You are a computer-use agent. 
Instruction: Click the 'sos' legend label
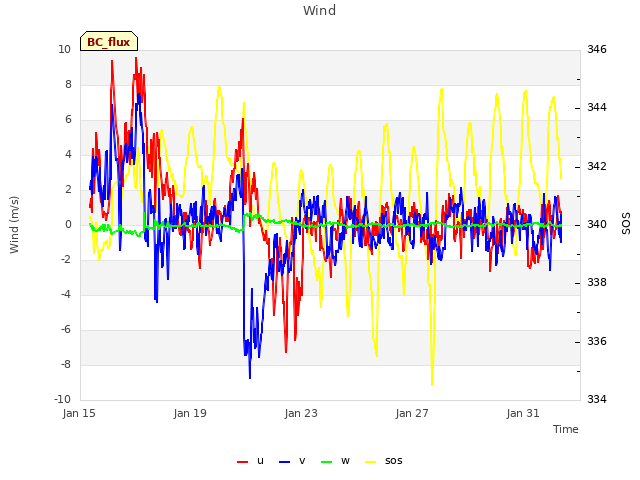click(393, 461)
